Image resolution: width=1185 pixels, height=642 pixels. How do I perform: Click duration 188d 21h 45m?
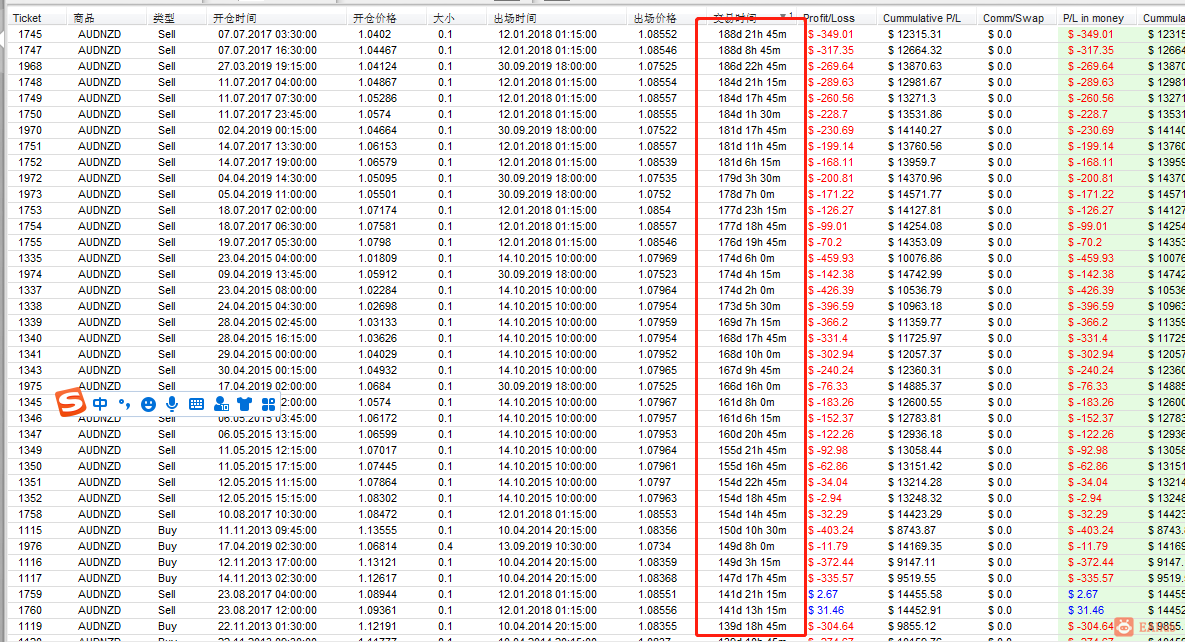coord(752,34)
